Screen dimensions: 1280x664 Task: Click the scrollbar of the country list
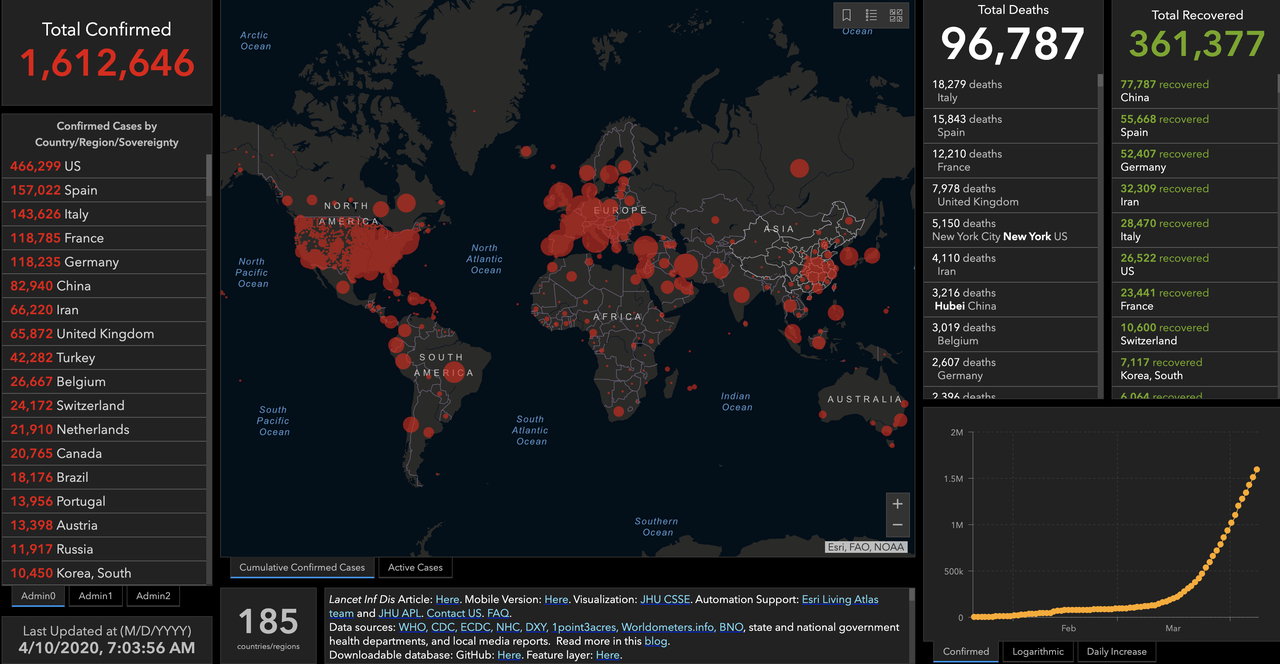(209, 175)
